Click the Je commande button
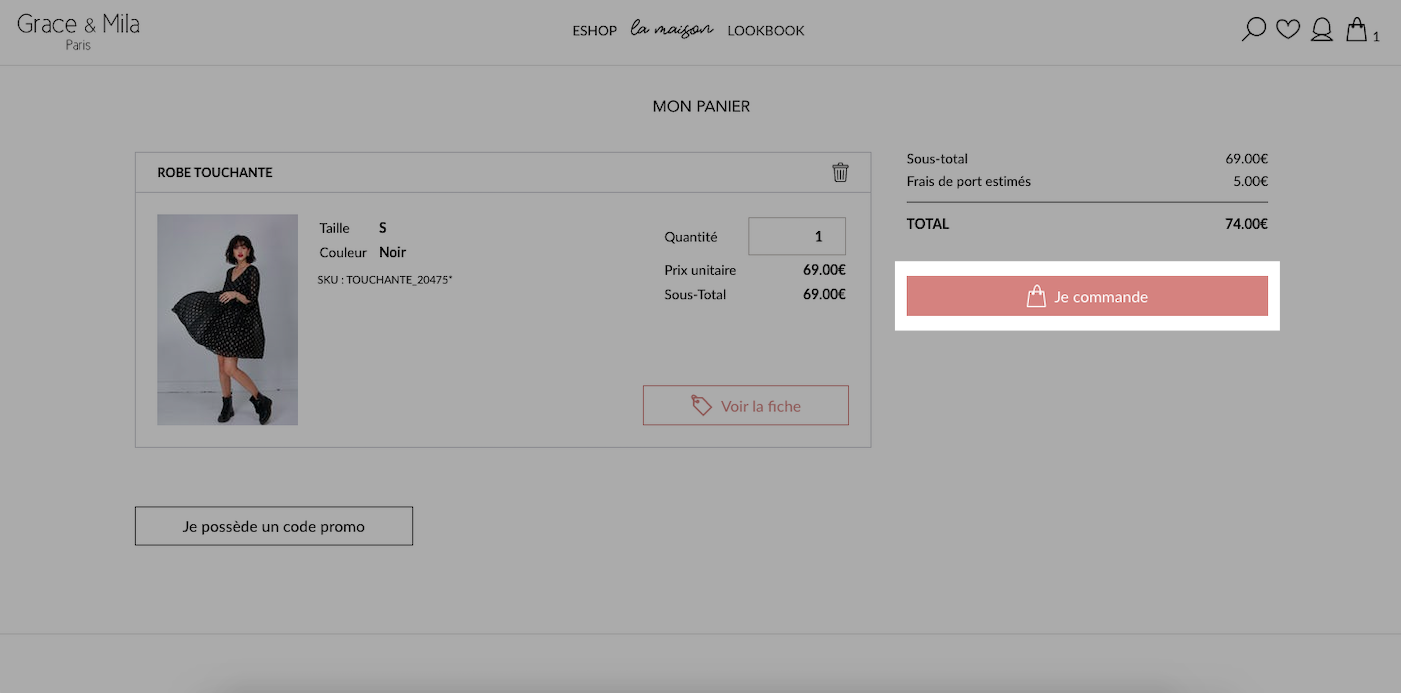Image resolution: width=1401 pixels, height=693 pixels. [1087, 296]
